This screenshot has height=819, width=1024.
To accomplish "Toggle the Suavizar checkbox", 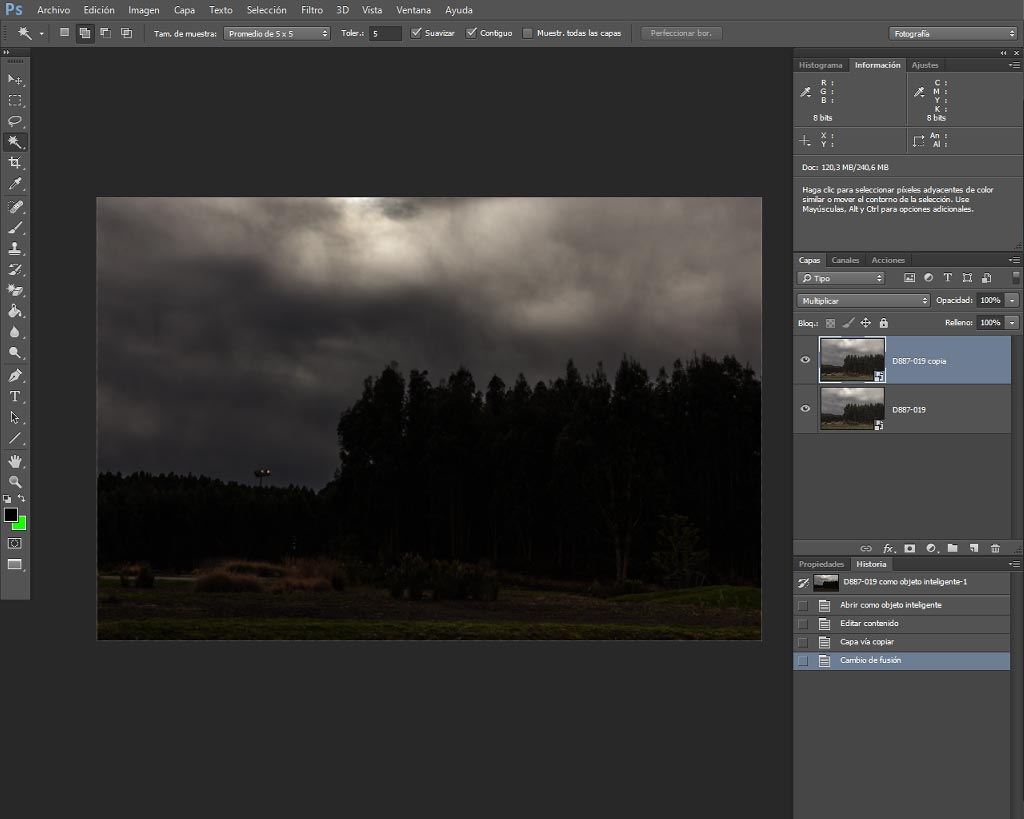I will (416, 33).
